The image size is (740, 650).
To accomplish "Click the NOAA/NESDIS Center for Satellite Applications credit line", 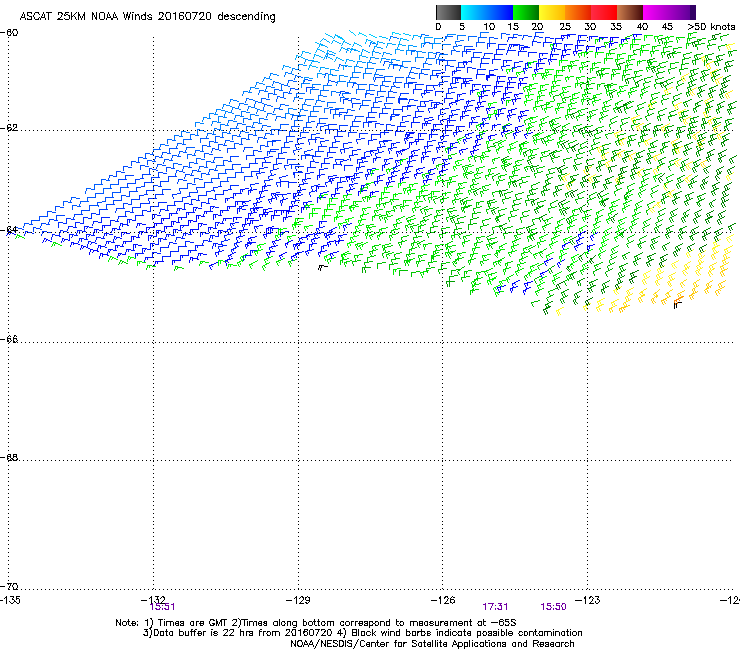I will tap(432, 644).
